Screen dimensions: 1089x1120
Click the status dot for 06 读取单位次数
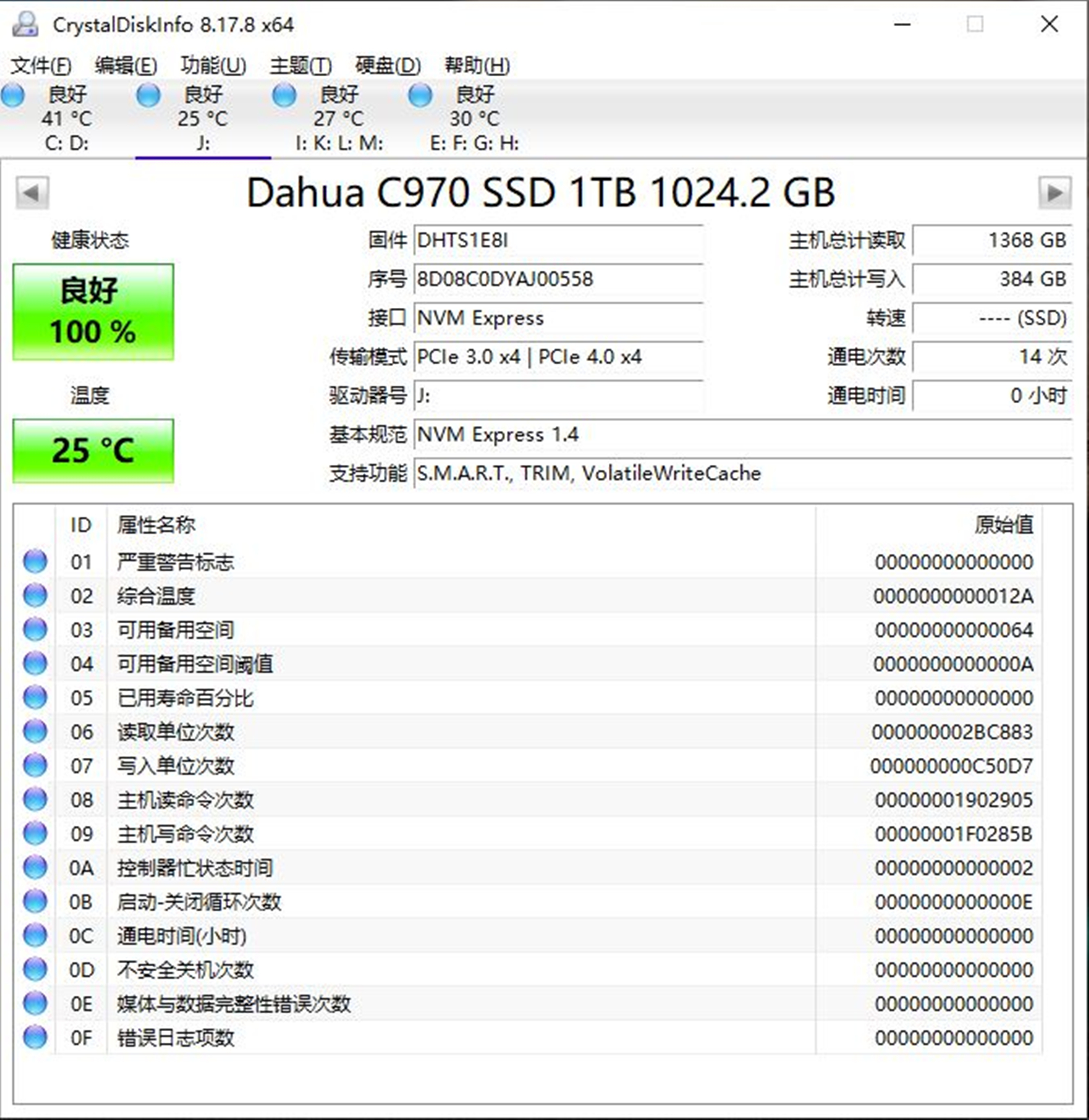(x=34, y=732)
